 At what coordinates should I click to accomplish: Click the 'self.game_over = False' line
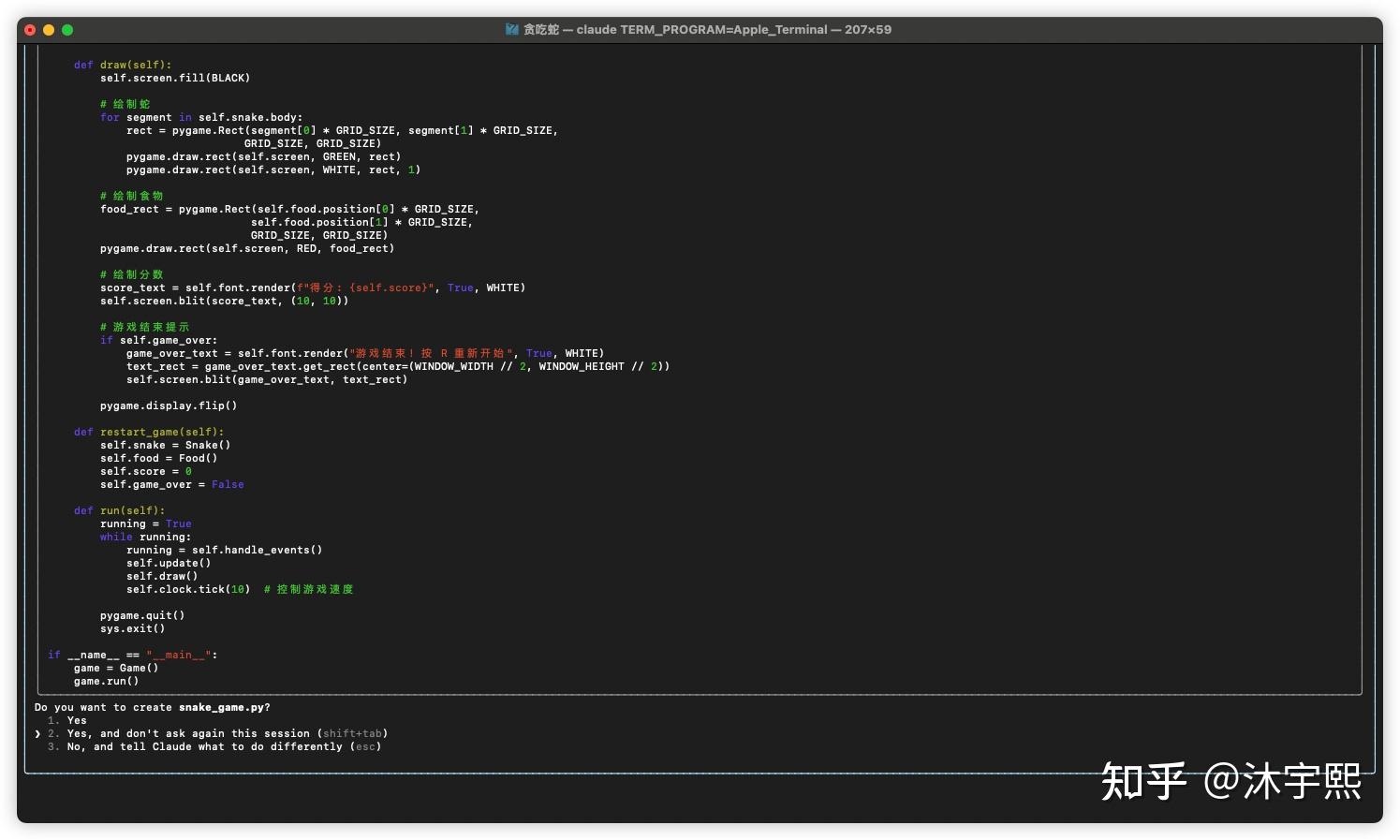tap(171, 484)
